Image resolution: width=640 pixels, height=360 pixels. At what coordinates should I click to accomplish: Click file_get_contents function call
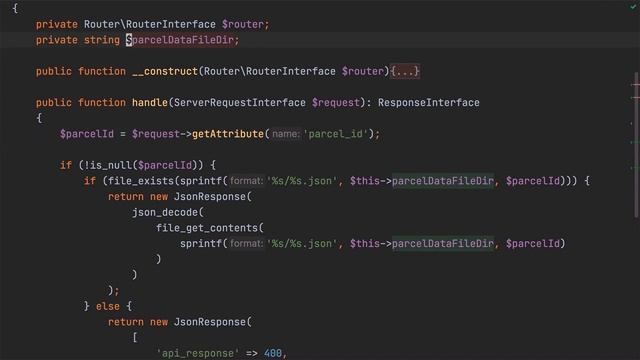[207, 228]
